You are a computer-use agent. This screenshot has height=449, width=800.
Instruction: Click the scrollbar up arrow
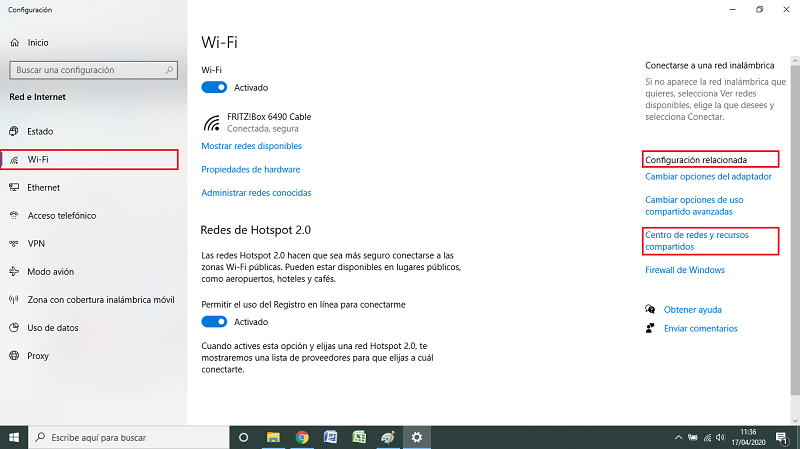[795, 61]
